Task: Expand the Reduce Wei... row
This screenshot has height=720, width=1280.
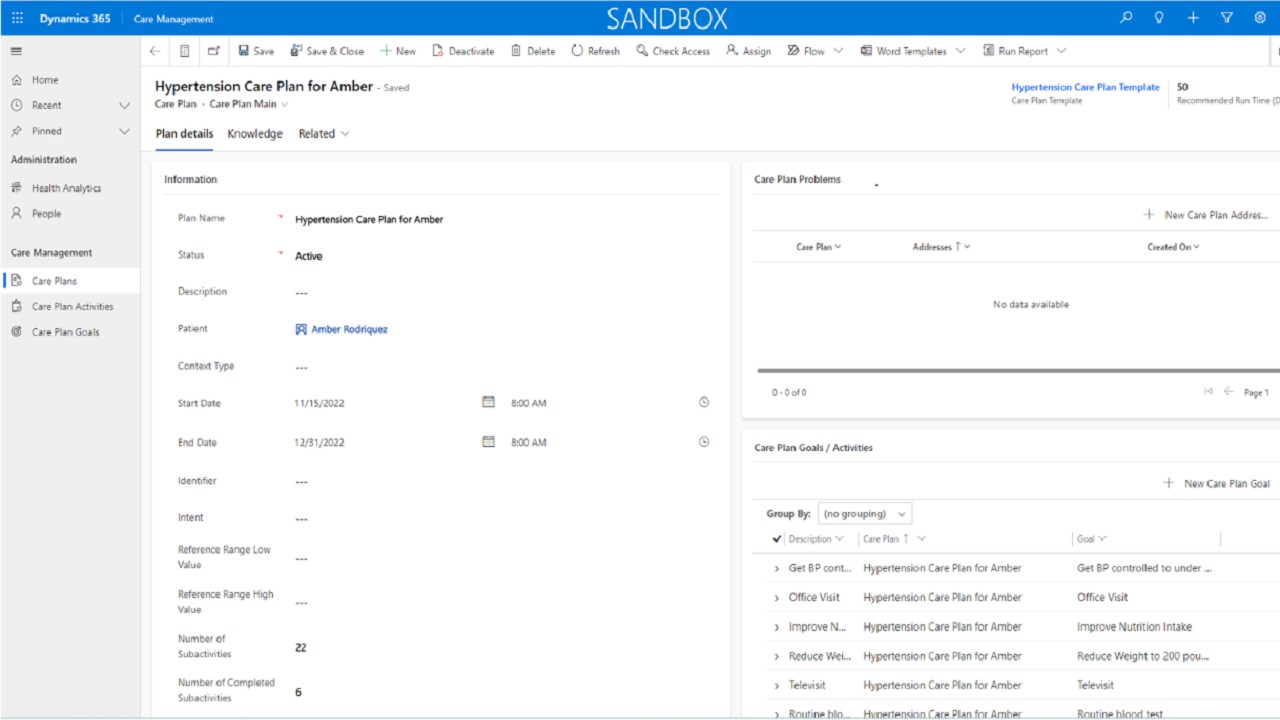Action: 777,657
